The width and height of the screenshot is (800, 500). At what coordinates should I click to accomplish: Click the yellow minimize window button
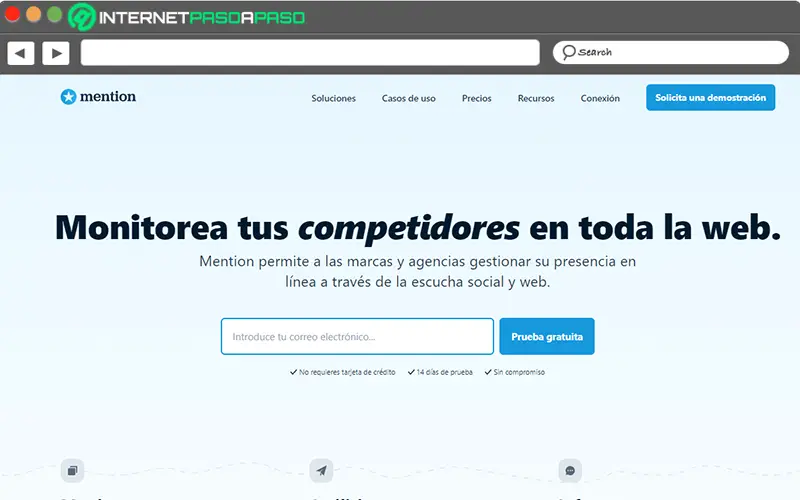click(34, 14)
